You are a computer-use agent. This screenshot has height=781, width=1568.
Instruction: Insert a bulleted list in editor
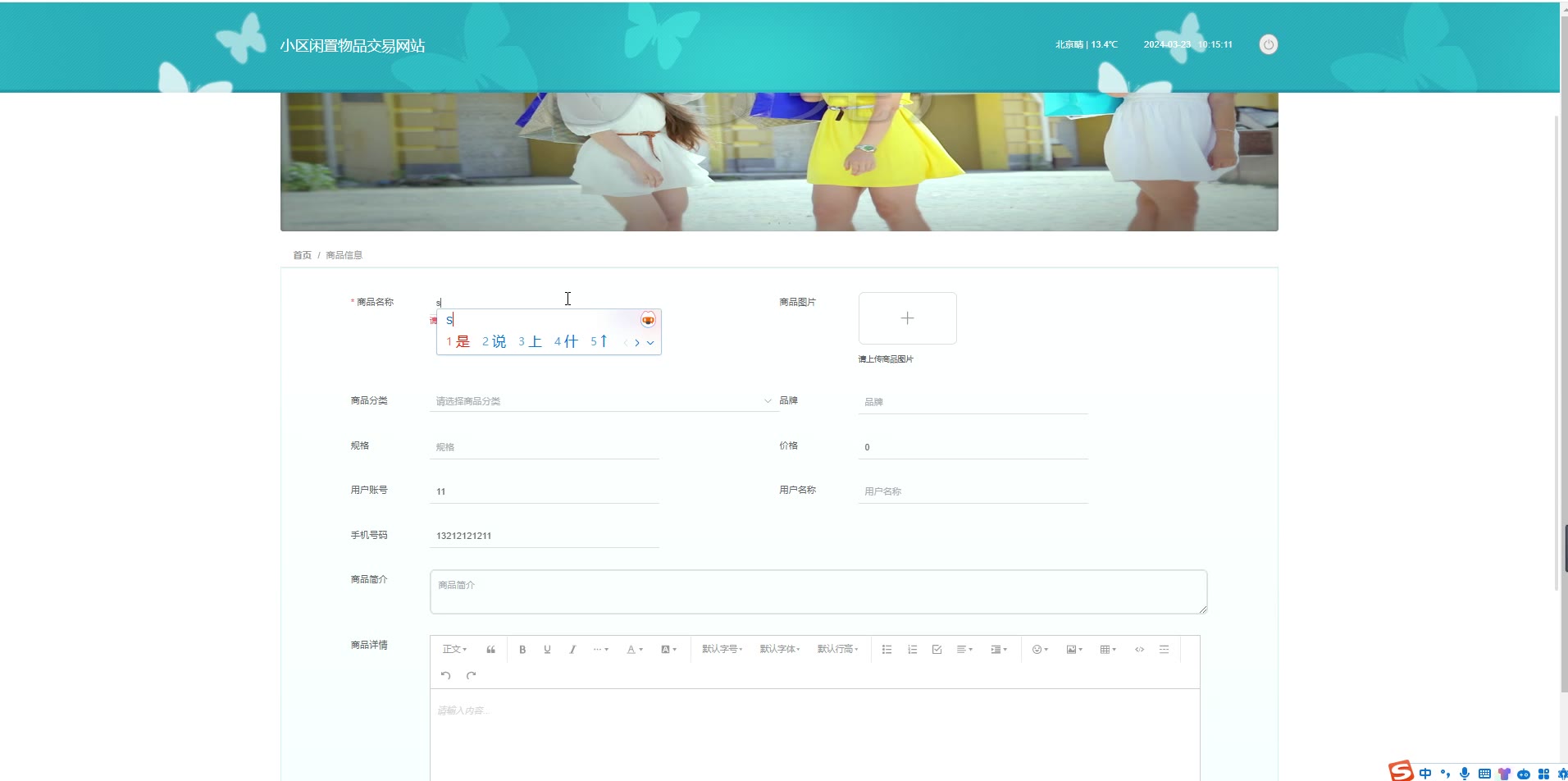pyautogui.click(x=887, y=650)
